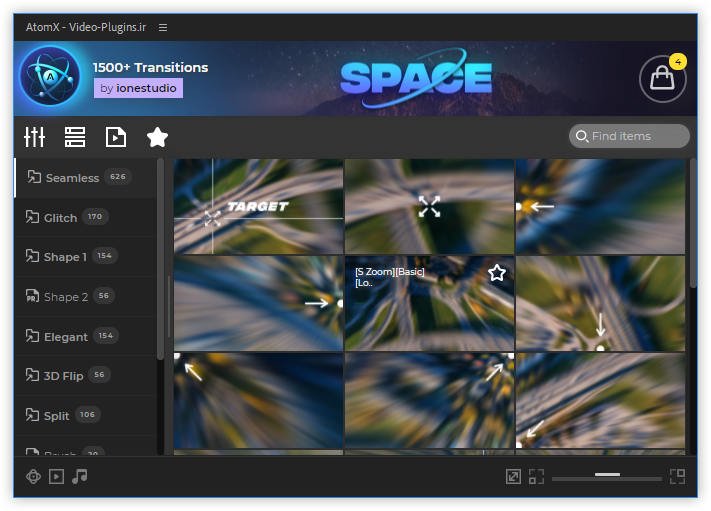The height and width of the screenshot is (511, 711).
Task: Click the Shape 2 PR folder icon
Action: (x=32, y=296)
